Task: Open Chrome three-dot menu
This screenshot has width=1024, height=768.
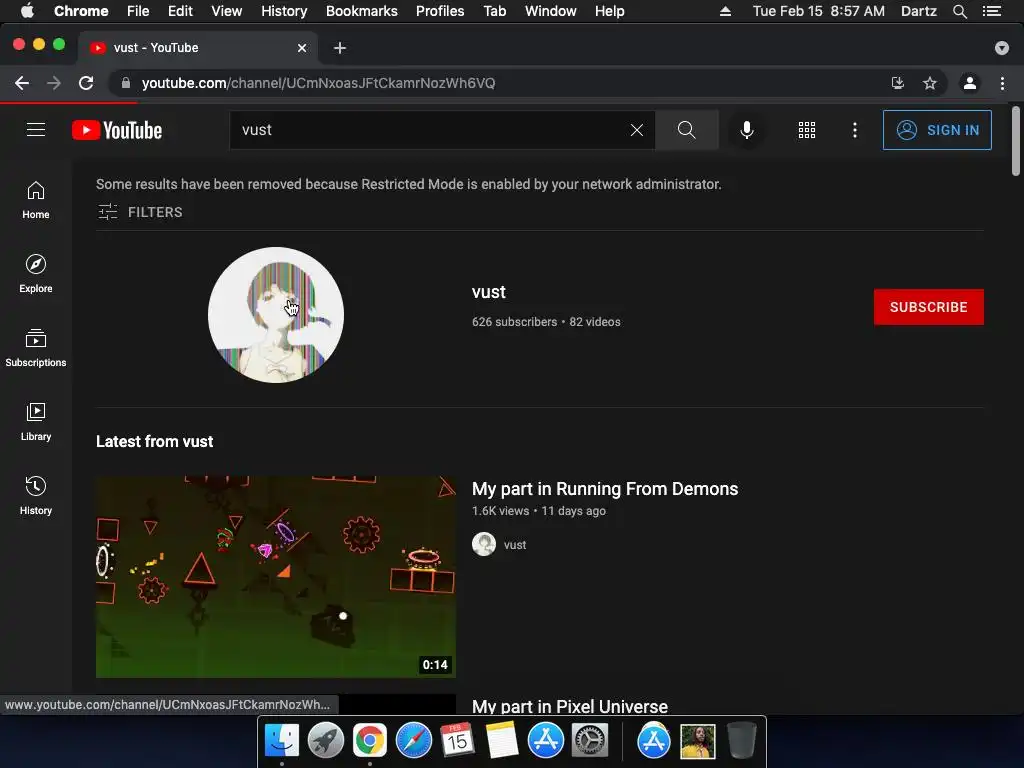Action: (x=1002, y=83)
